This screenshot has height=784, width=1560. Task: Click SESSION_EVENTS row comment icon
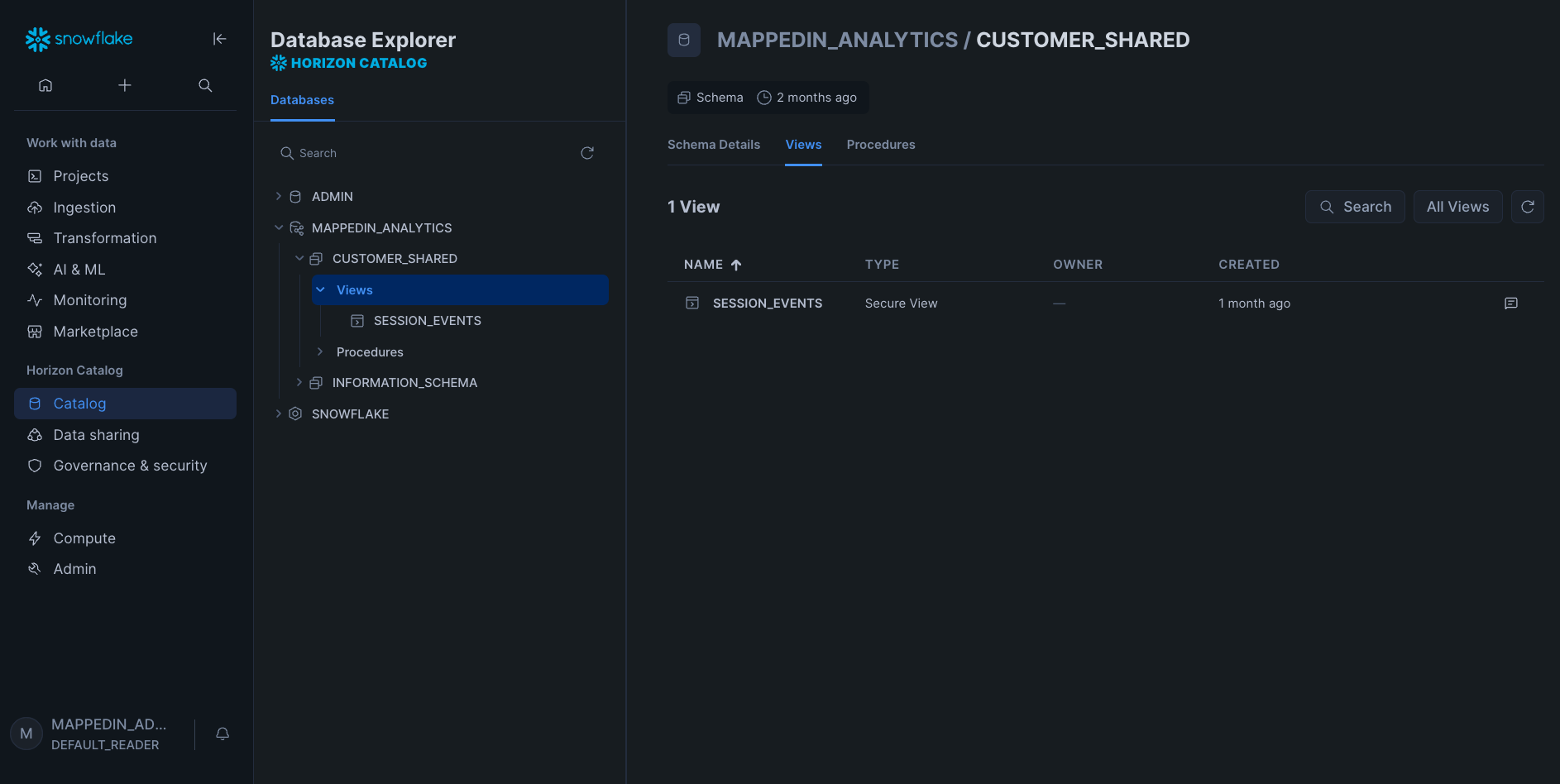pos(1511,304)
